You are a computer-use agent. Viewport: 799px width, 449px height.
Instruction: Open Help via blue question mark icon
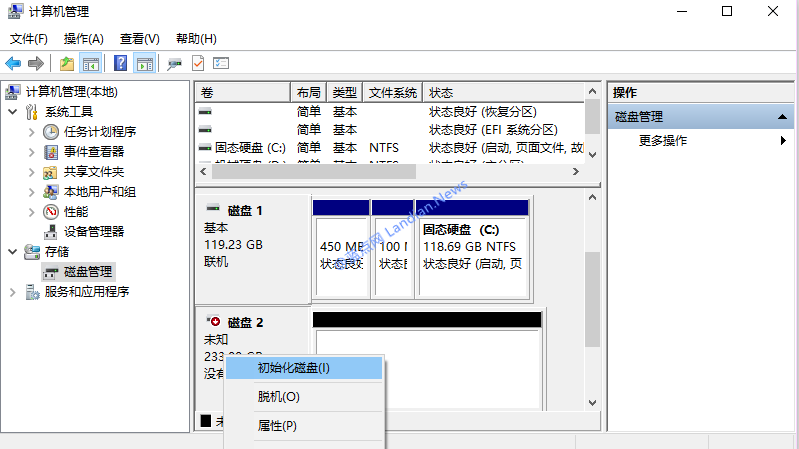point(120,63)
